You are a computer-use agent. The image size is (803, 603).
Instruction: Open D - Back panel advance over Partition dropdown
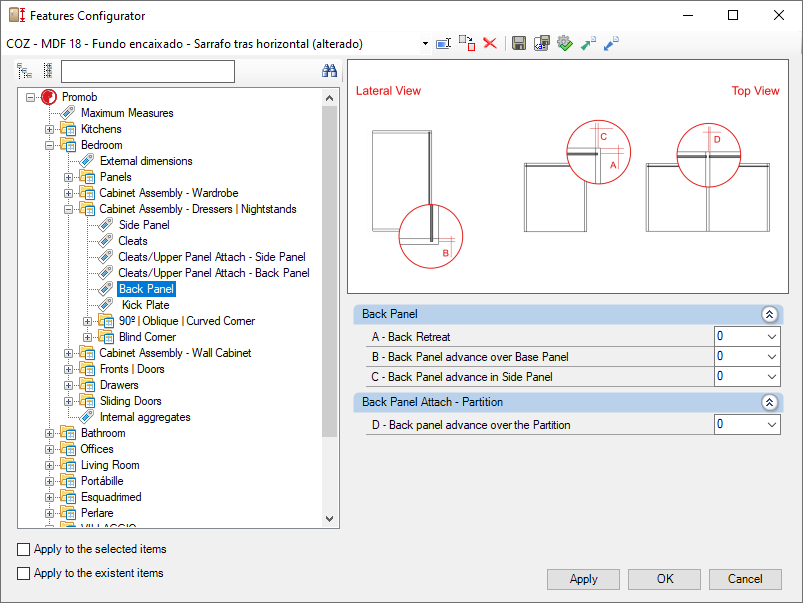[x=772, y=424]
